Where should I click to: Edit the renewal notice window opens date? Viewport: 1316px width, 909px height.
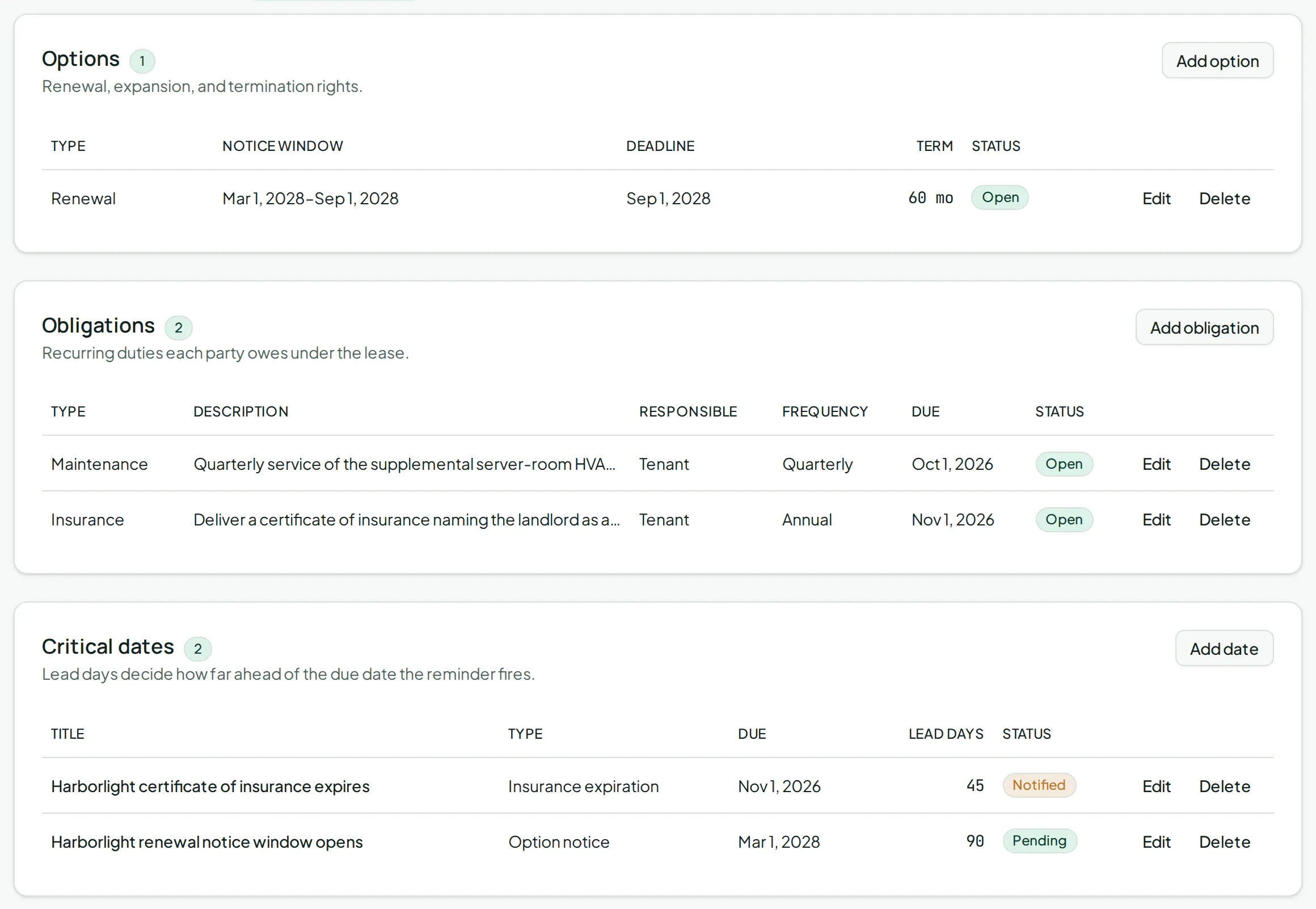pyautogui.click(x=1156, y=842)
